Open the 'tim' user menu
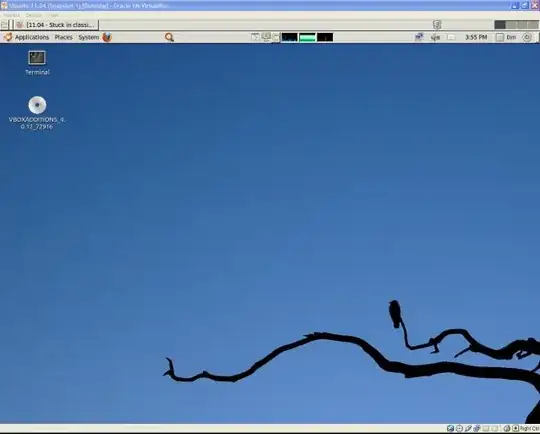 (x=506, y=37)
